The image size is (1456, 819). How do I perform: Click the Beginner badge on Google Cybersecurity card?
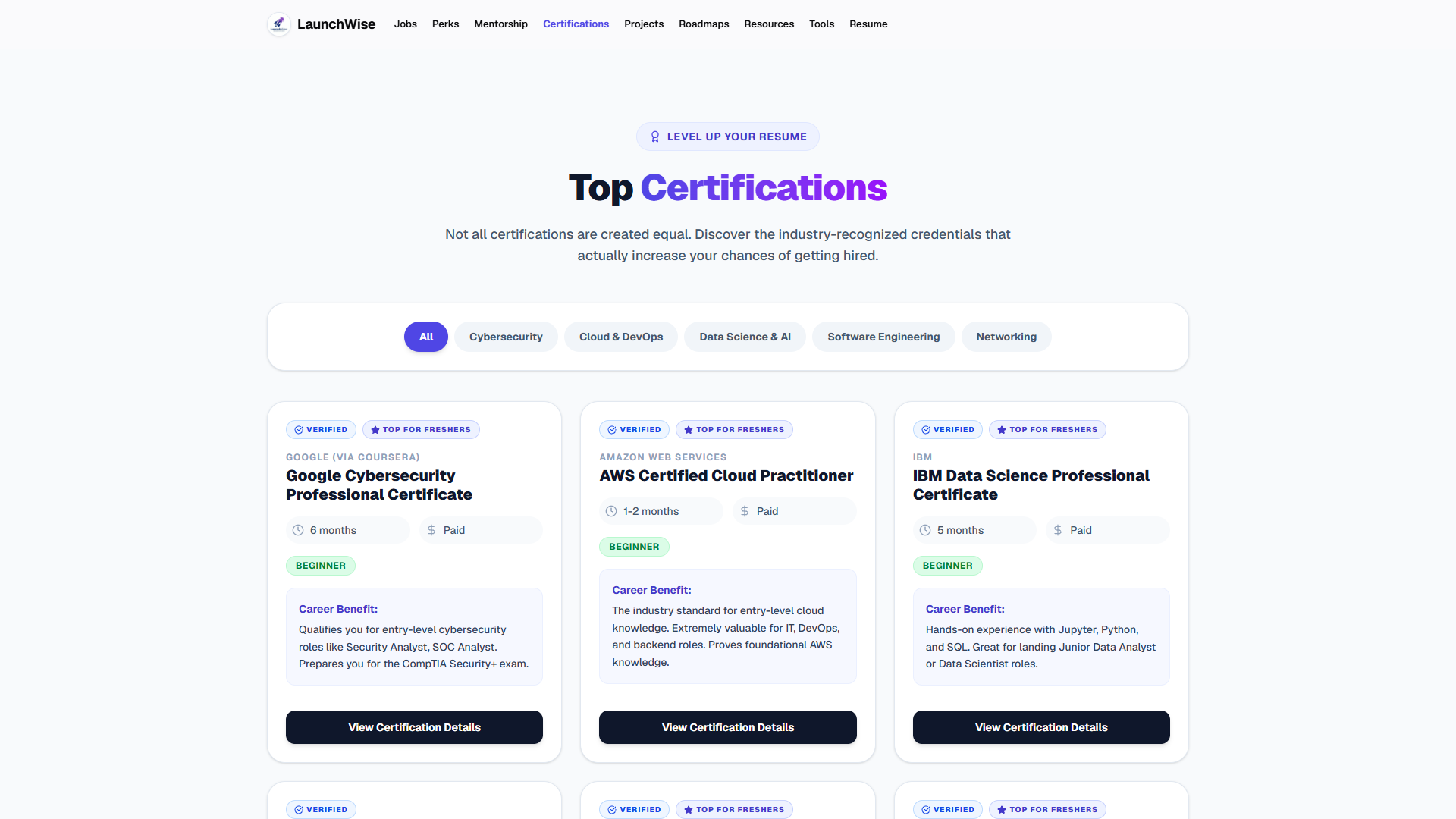[x=321, y=566]
